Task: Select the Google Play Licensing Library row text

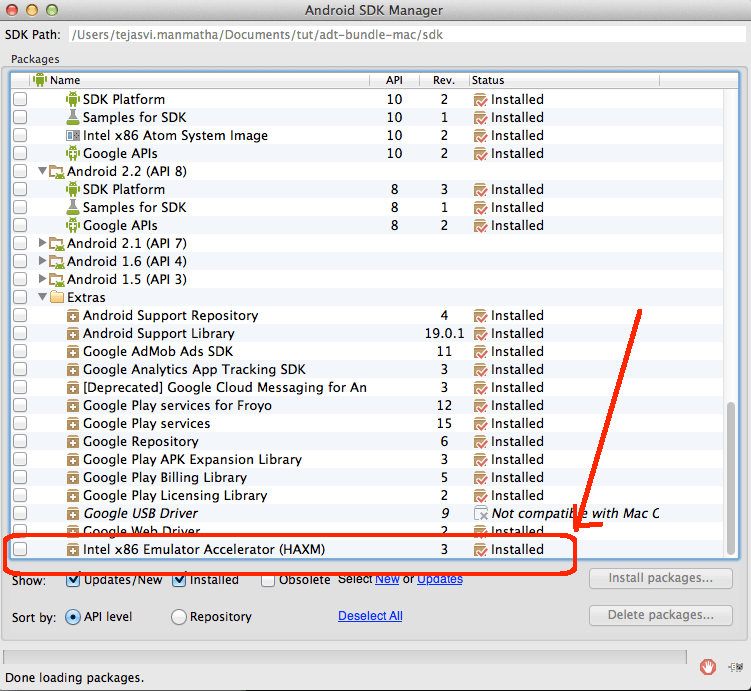Action: 175,495
